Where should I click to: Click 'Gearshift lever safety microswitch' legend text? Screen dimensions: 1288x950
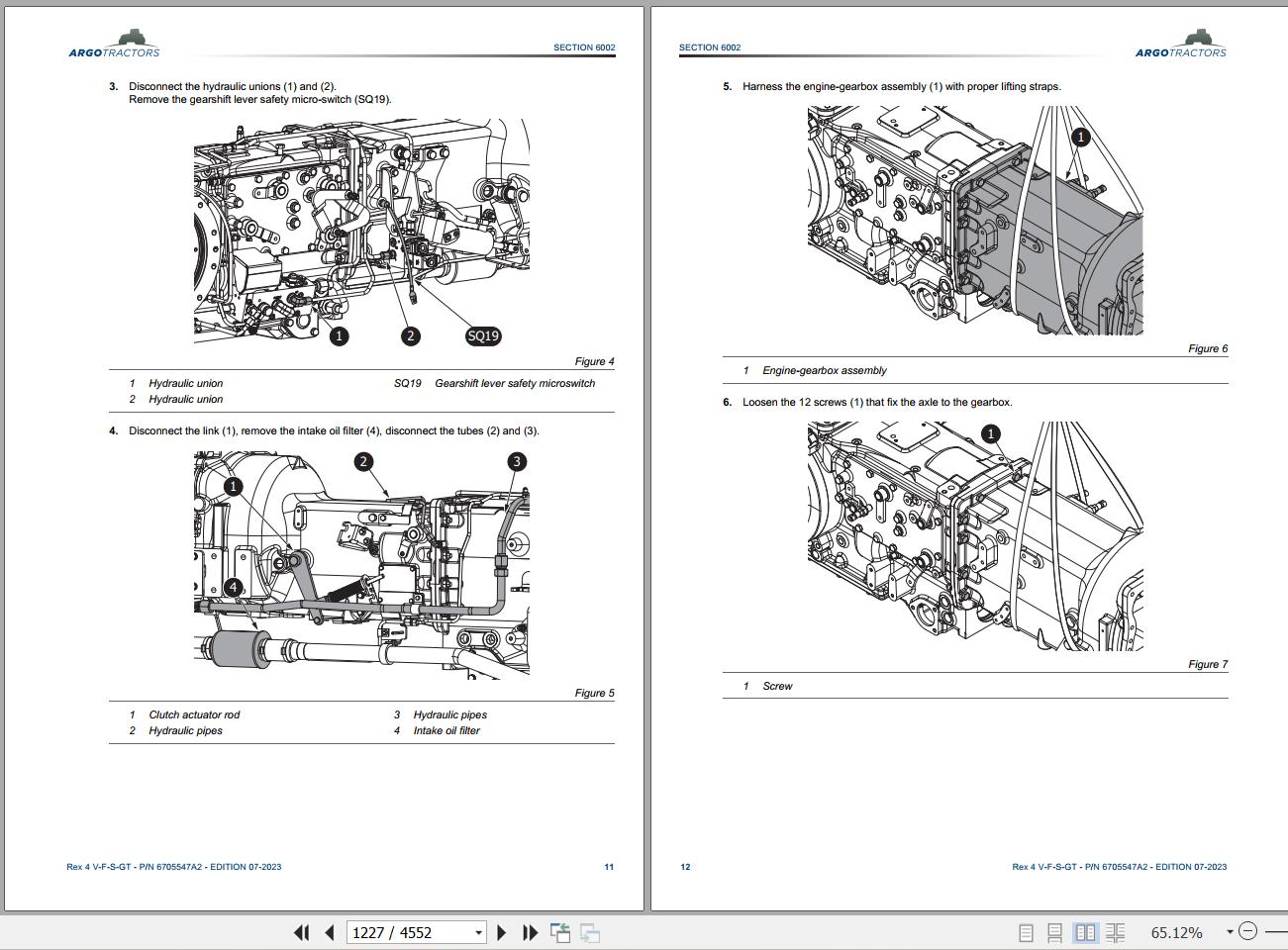515,383
